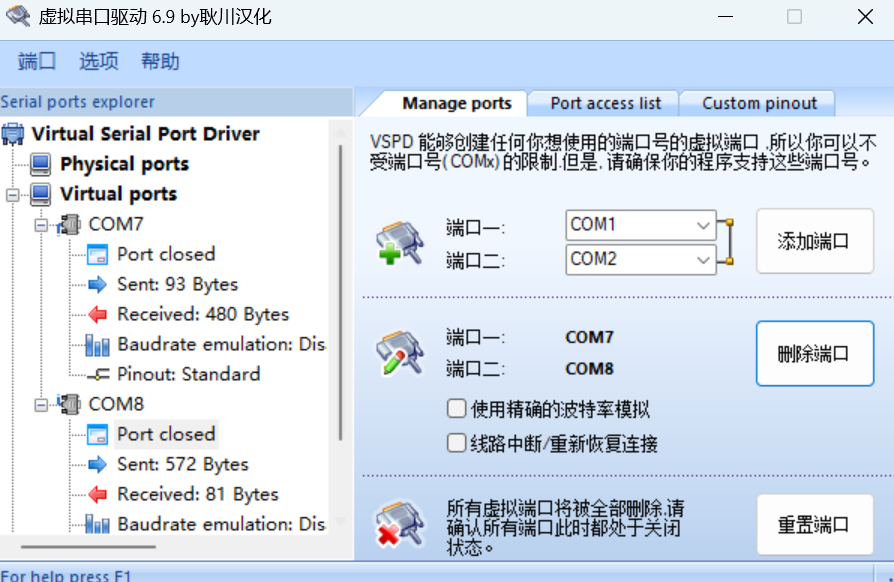Select the Virtual Serial Port Driver tree root
The width and height of the screenshot is (894, 582).
(x=145, y=134)
